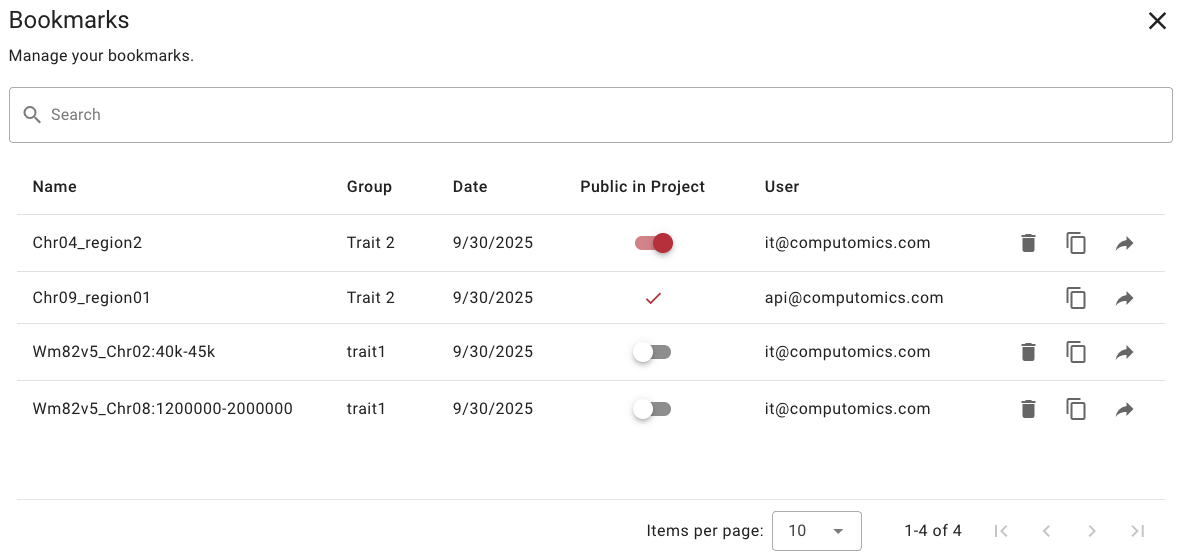The height and width of the screenshot is (560, 1185).
Task: Jump to the last page
Action: [1137, 531]
